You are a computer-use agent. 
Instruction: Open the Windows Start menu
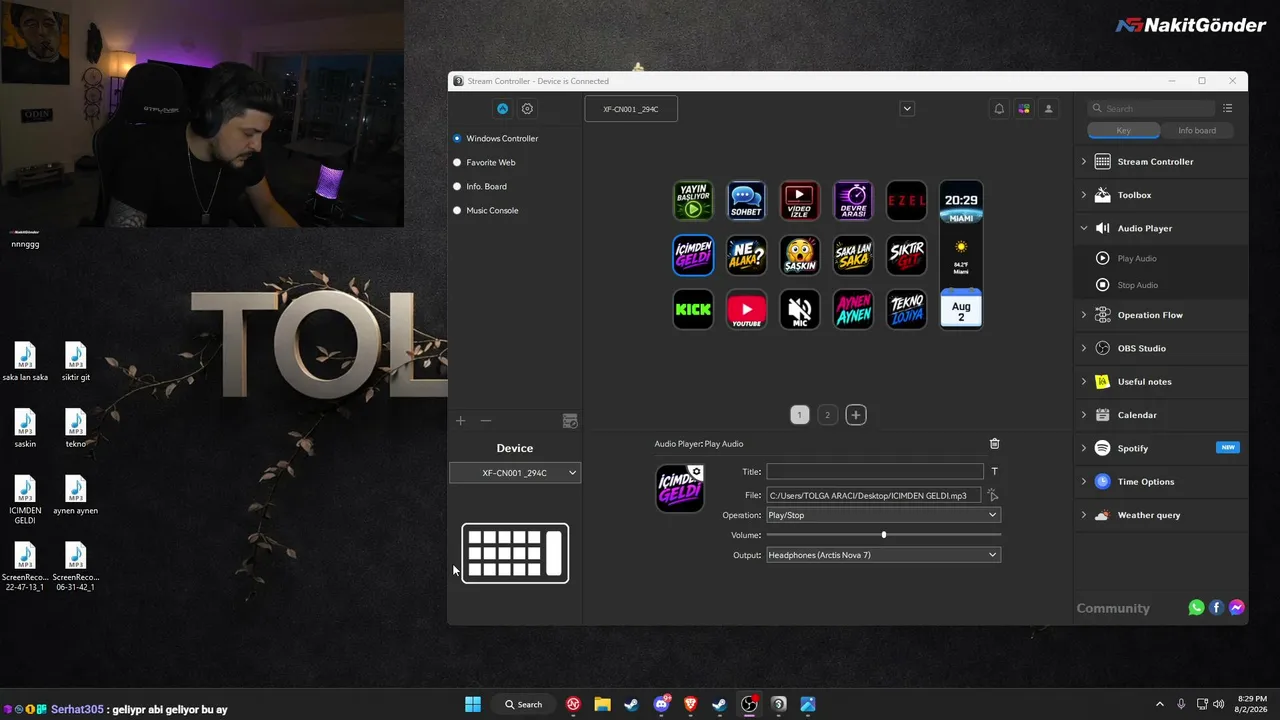(473, 704)
